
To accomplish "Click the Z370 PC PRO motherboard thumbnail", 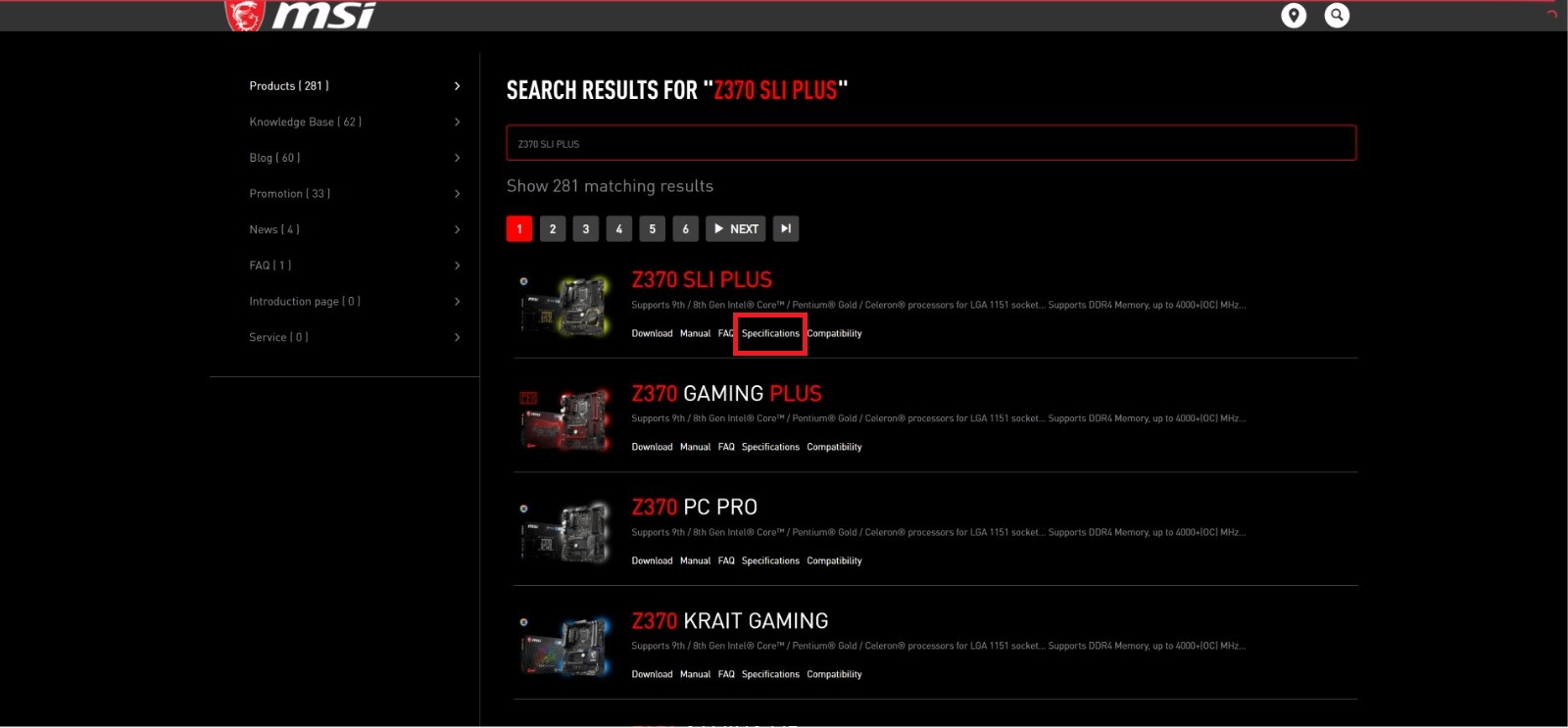I will (566, 532).
